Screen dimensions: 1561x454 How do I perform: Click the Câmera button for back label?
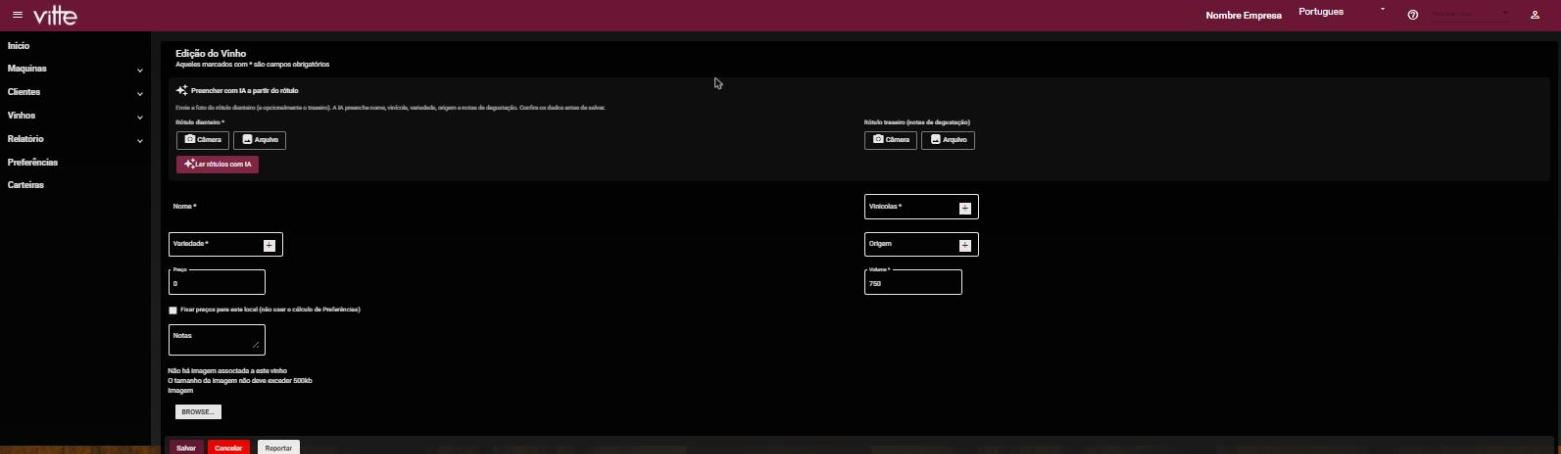click(x=891, y=140)
